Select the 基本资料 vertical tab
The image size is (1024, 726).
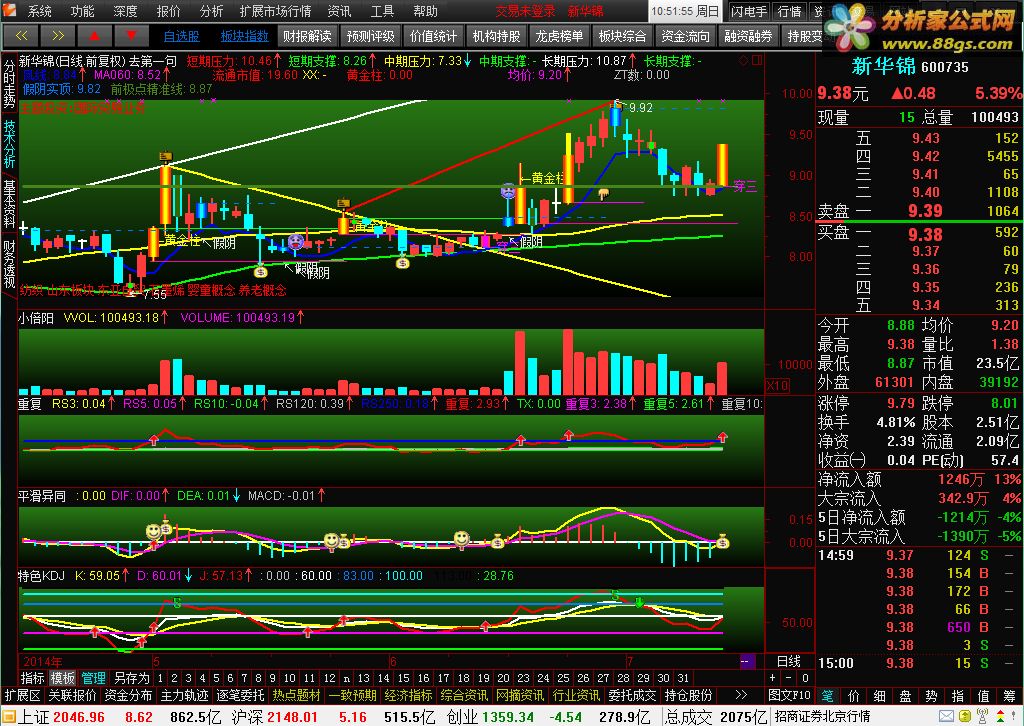pyautogui.click(x=9, y=204)
